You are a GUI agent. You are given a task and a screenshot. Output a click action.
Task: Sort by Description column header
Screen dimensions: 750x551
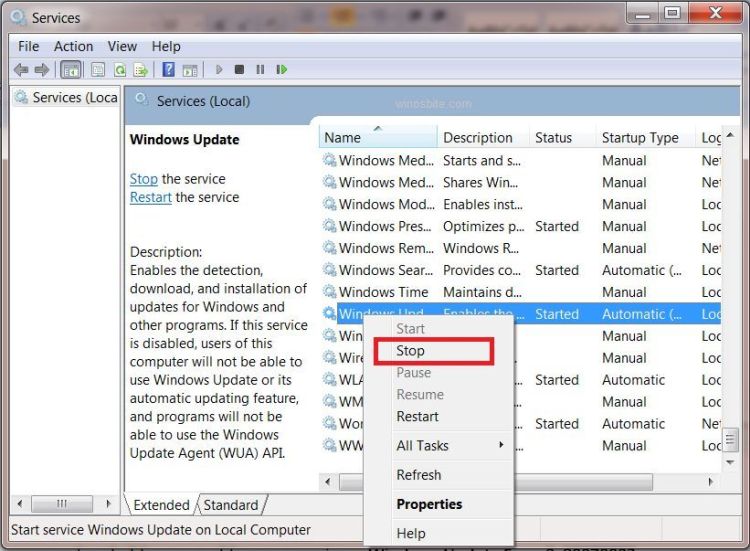click(x=483, y=138)
